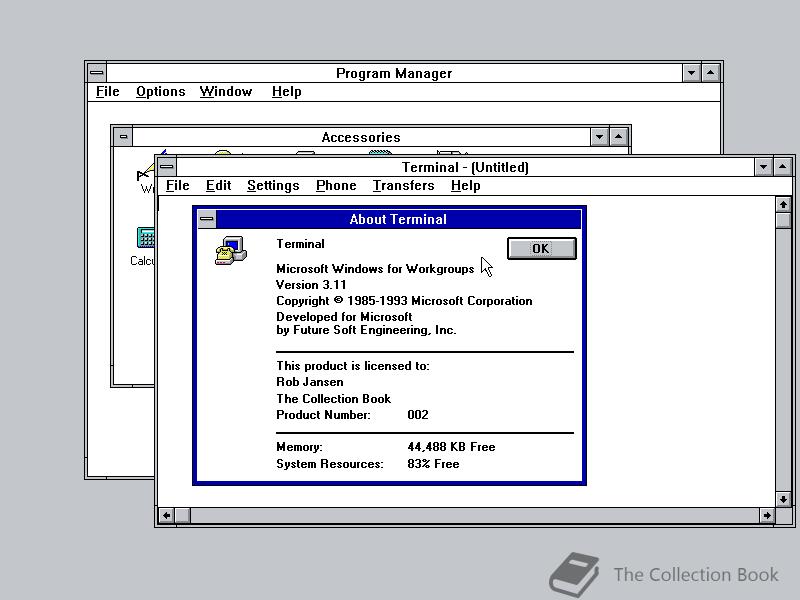Select the Calculator icon in Accessories

coord(145,238)
